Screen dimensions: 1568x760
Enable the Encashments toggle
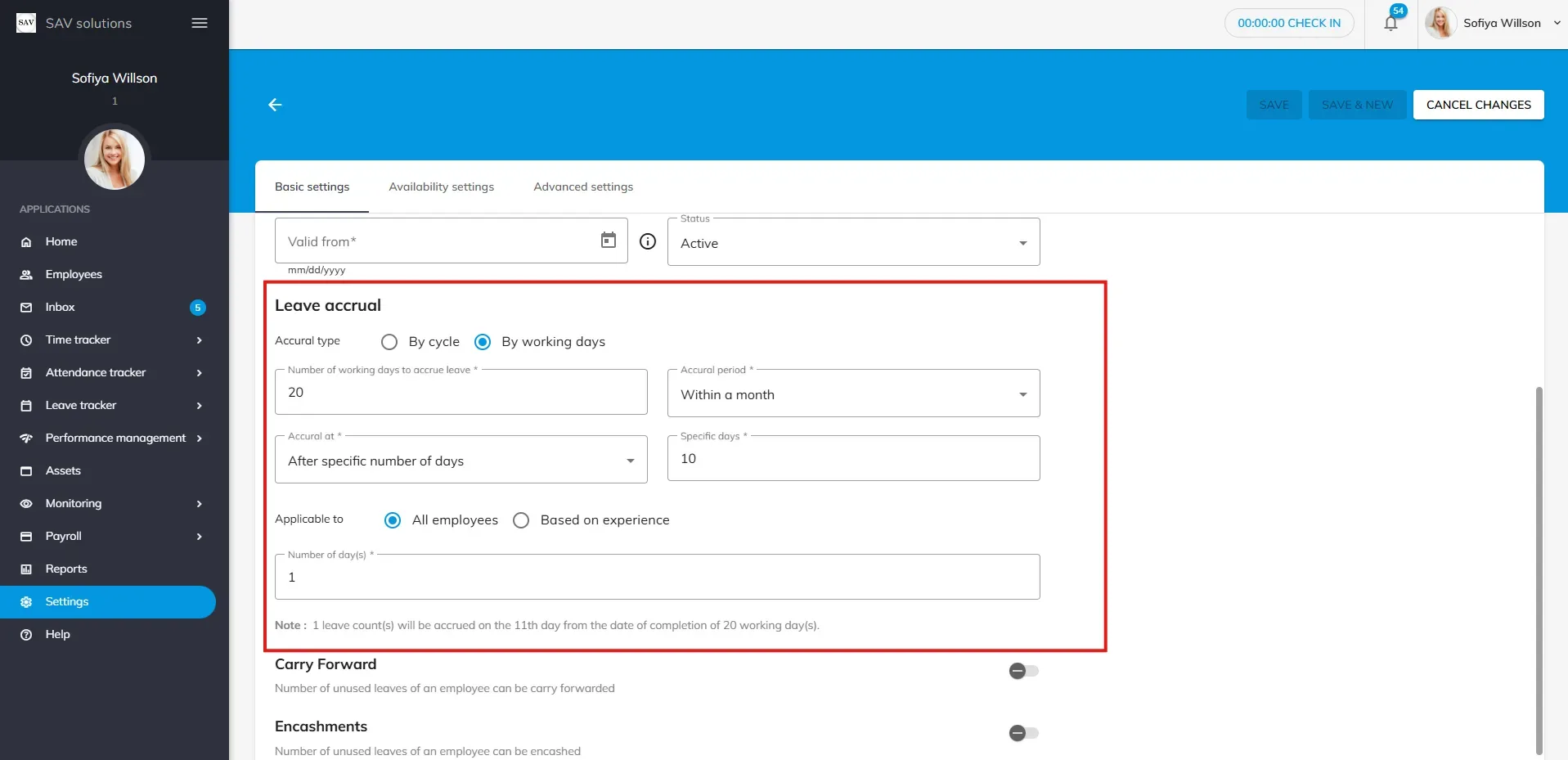point(1023,733)
